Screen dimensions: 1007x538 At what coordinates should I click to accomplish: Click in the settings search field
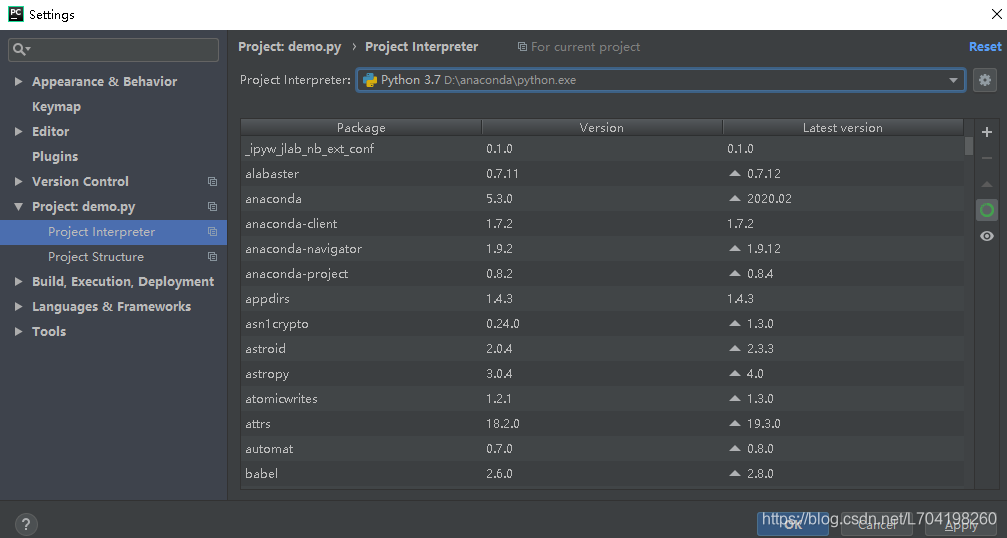114,49
